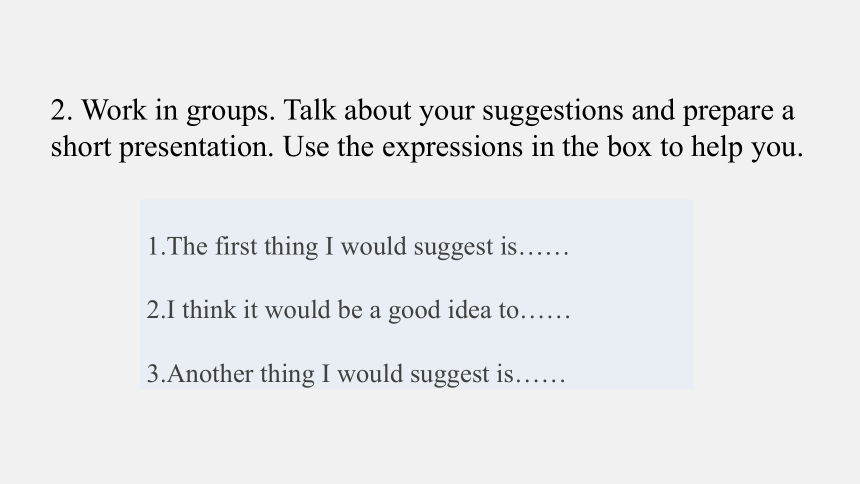Select the line "I think it would be a good idea to"
This screenshot has height=484, width=860.
pos(343,311)
